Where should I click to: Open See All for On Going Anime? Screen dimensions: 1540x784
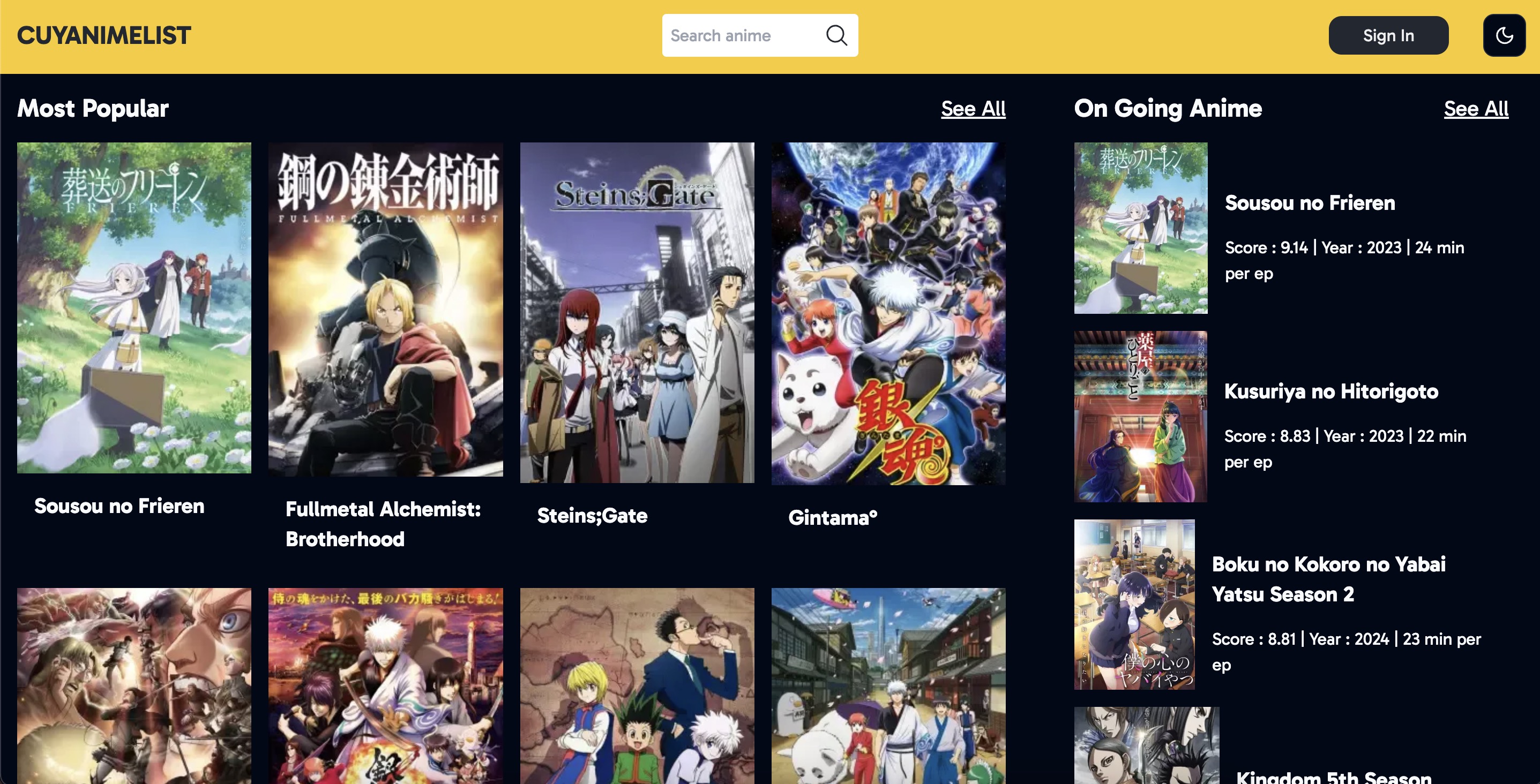pyautogui.click(x=1476, y=109)
